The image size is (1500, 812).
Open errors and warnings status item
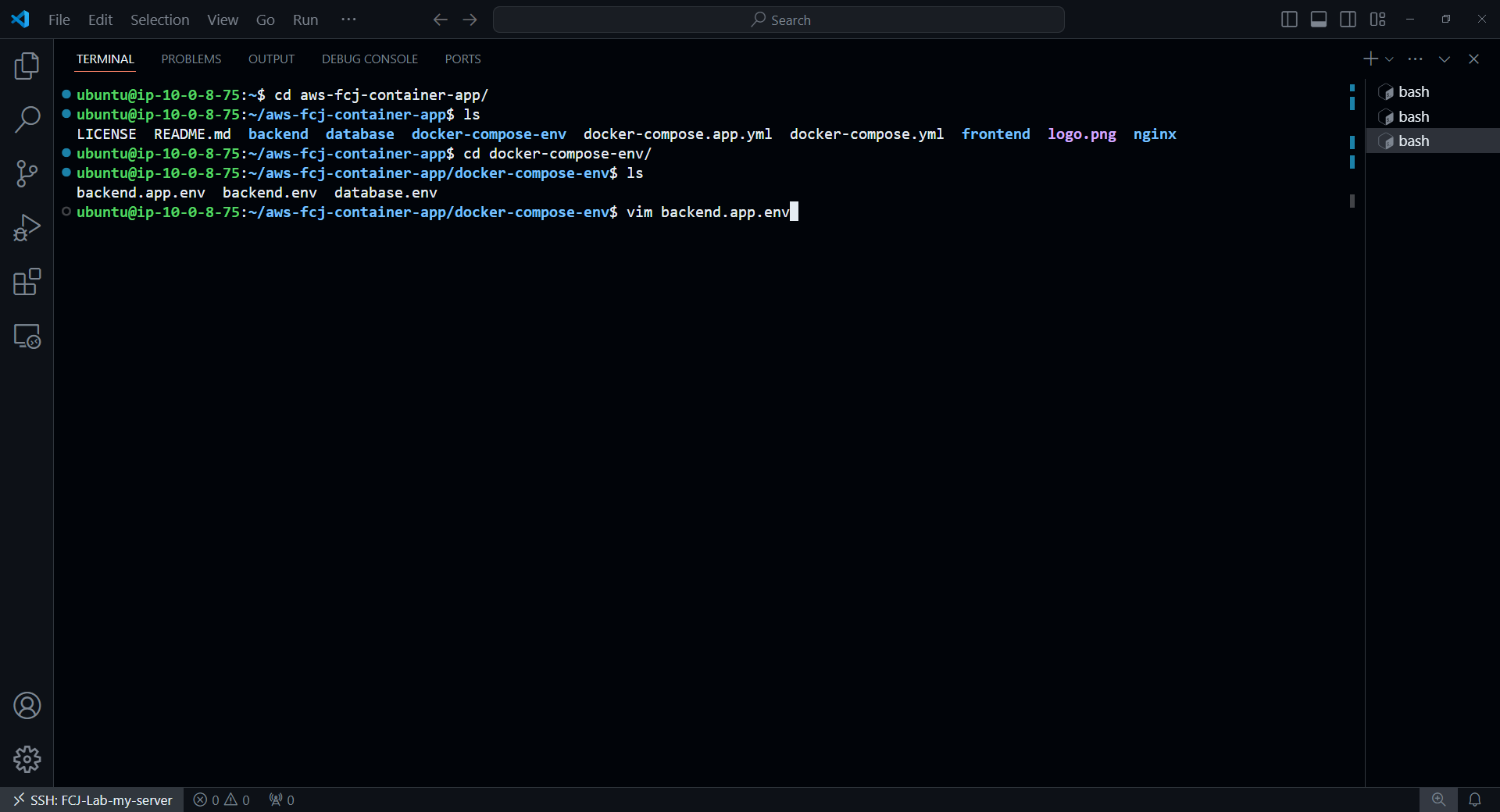pyautogui.click(x=222, y=800)
